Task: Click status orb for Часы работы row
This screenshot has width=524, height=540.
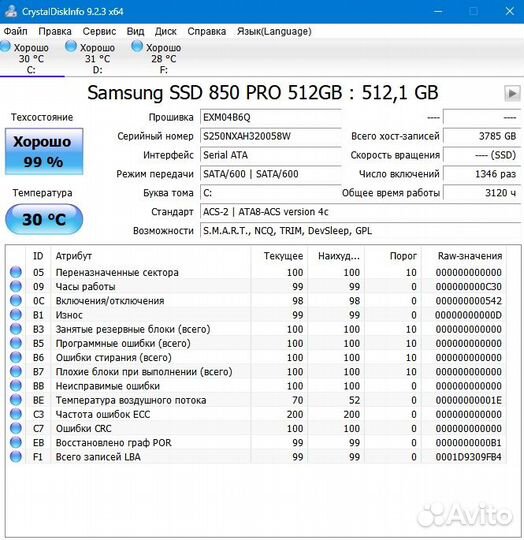Action: 15,286
